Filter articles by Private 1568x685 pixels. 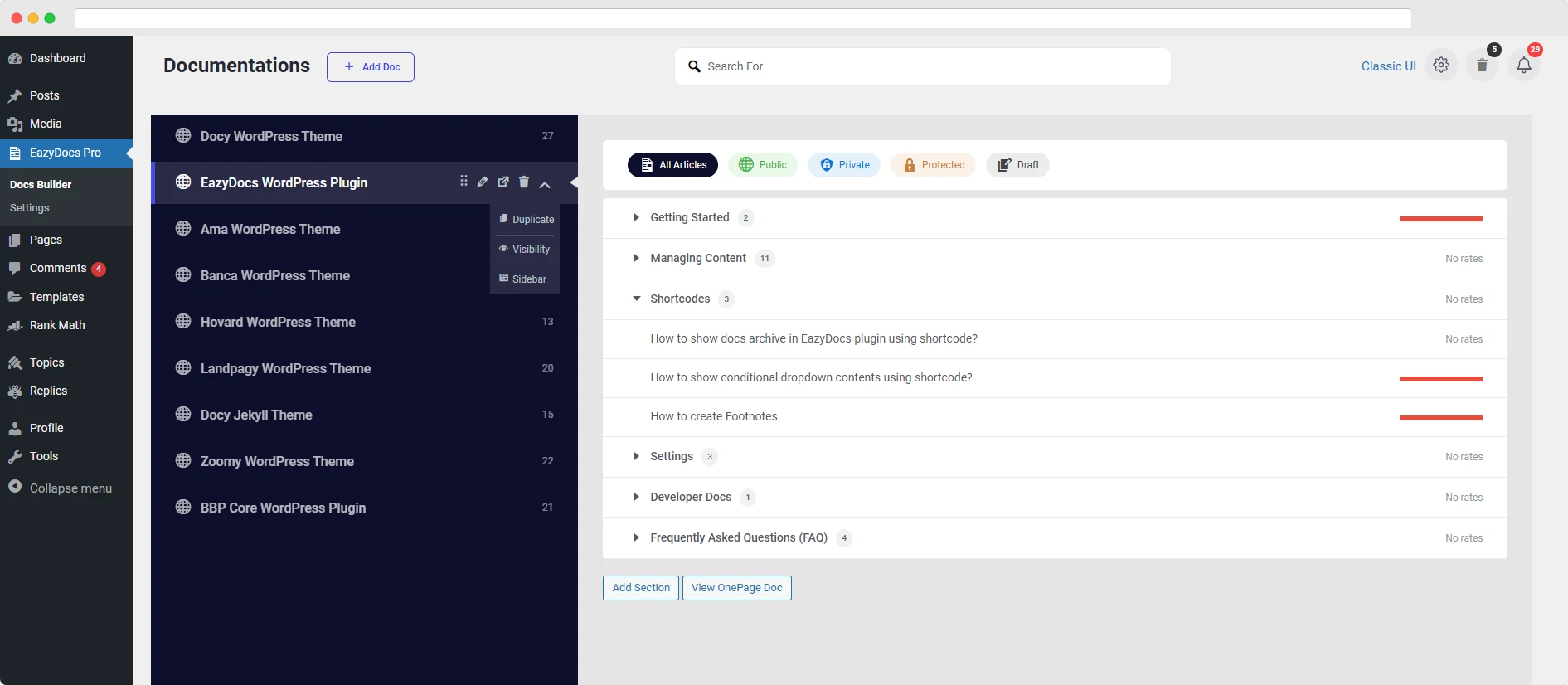844,165
